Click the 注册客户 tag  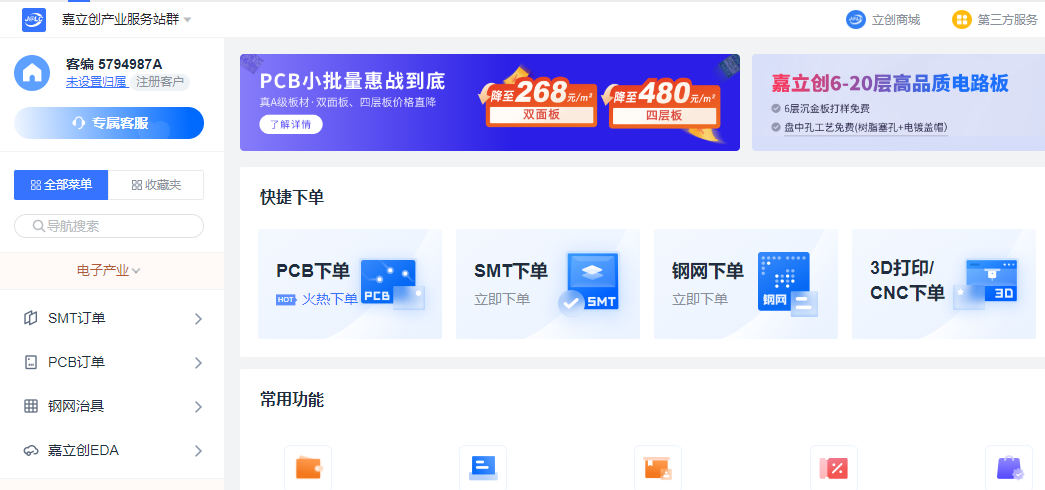[x=161, y=82]
